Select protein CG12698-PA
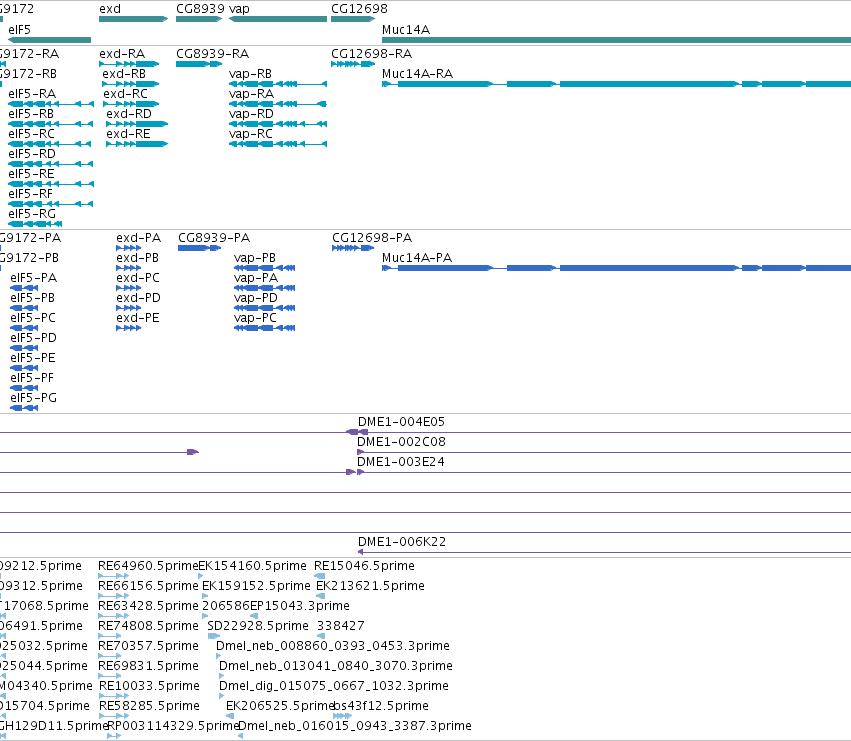The height and width of the screenshot is (741, 851). point(353,249)
